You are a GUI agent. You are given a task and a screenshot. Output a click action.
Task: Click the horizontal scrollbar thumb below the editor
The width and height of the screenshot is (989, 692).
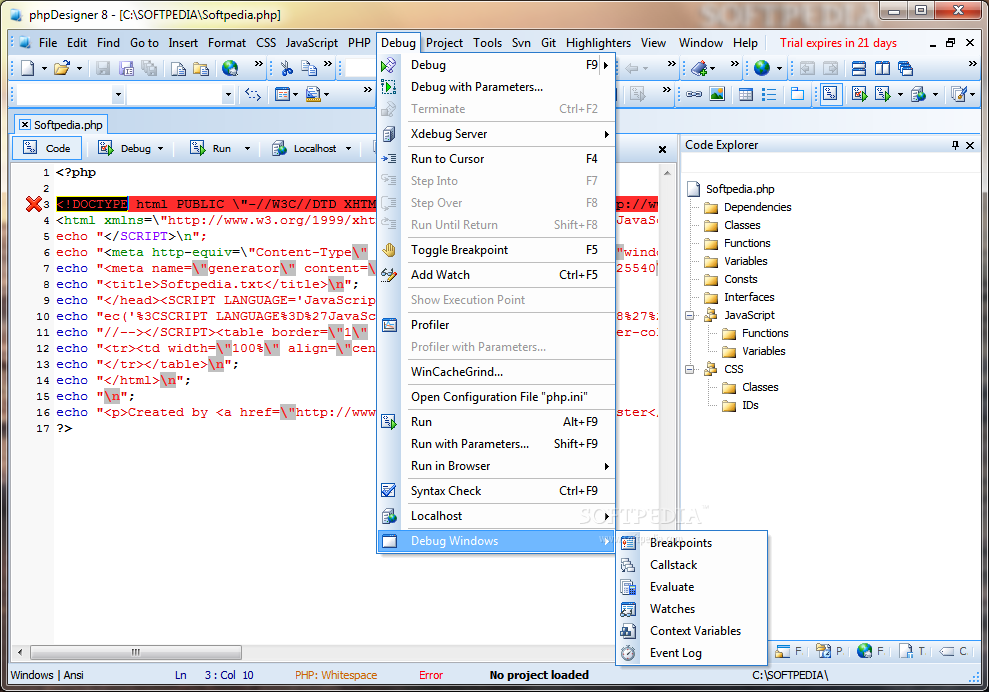[x=136, y=652]
